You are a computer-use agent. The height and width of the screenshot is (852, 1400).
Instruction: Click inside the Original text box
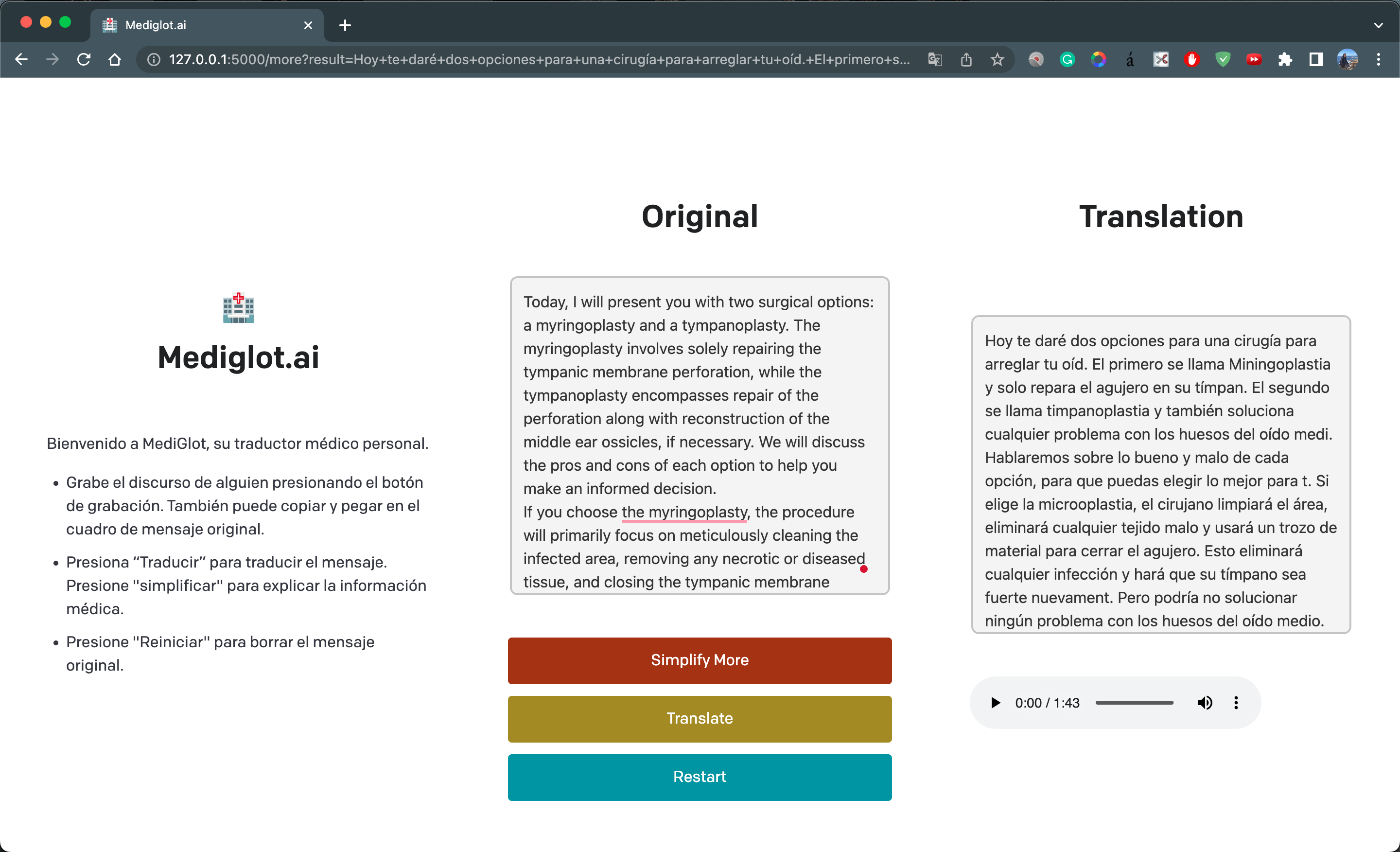coord(700,436)
